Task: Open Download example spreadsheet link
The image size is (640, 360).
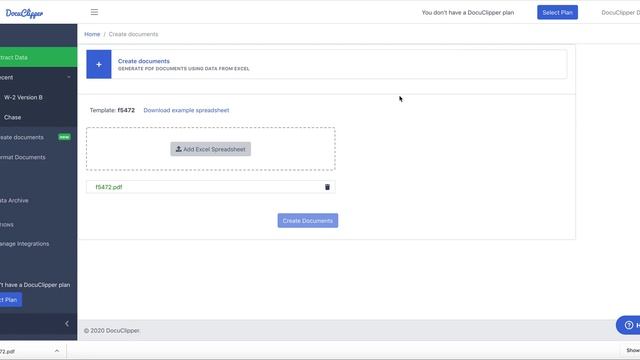Action: pos(186,110)
